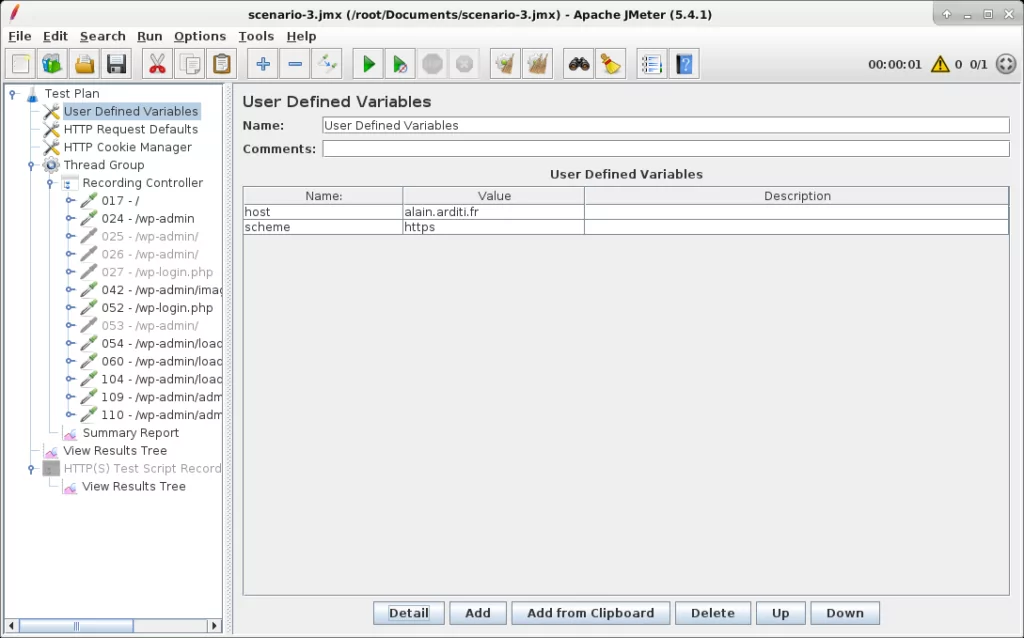Open the Options menu
The image size is (1024, 638).
click(x=199, y=36)
